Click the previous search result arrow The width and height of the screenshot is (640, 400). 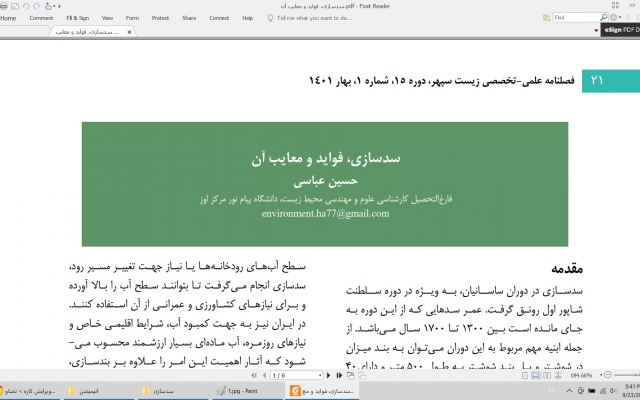click(628, 18)
